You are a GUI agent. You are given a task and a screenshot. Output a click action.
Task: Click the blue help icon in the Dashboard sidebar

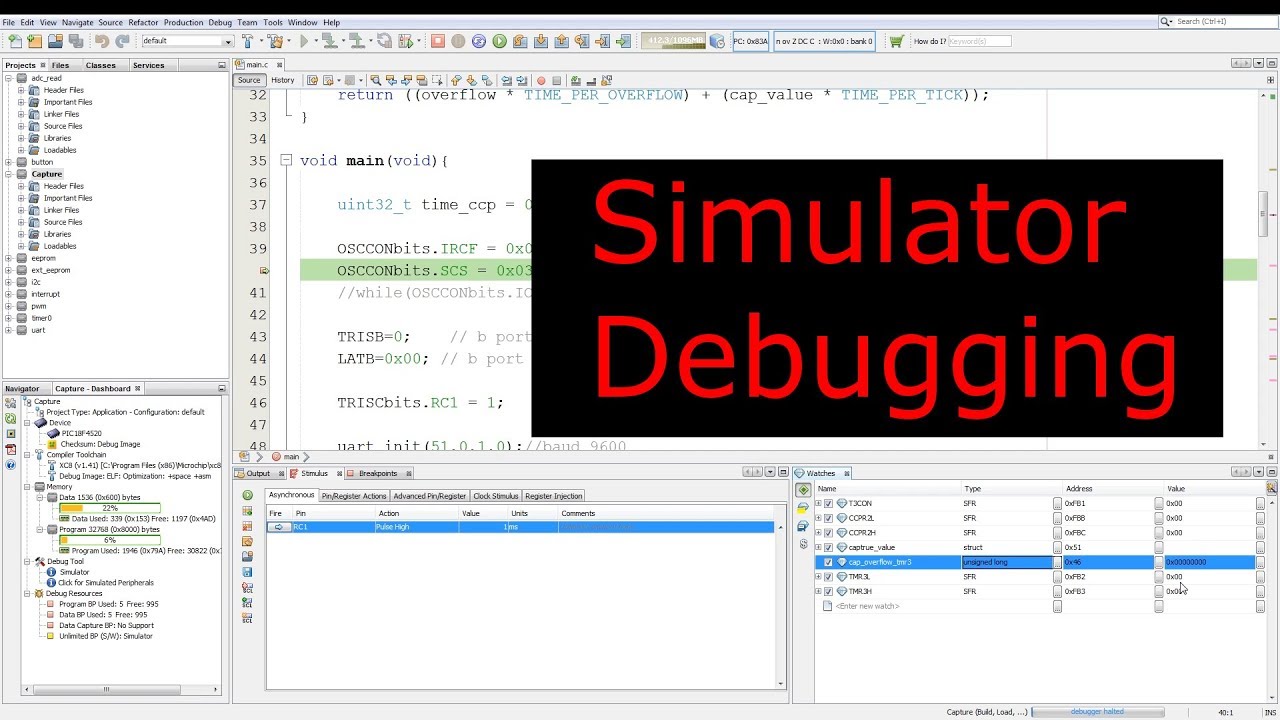(x=10, y=465)
